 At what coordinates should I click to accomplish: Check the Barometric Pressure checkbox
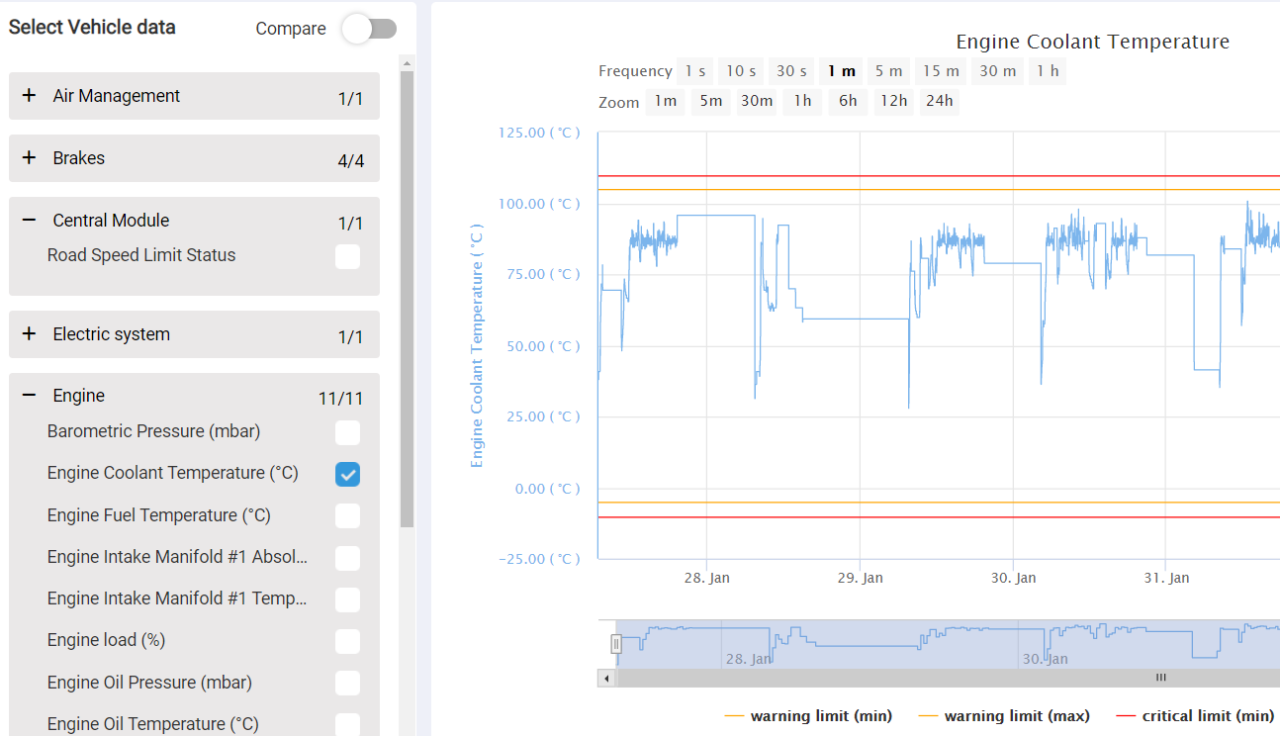tap(347, 432)
